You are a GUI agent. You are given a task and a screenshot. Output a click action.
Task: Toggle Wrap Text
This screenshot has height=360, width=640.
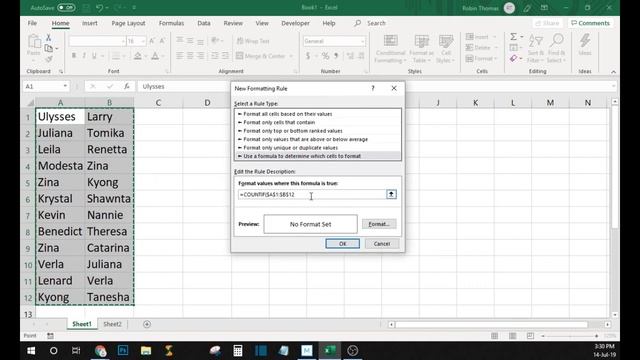coord(253,41)
